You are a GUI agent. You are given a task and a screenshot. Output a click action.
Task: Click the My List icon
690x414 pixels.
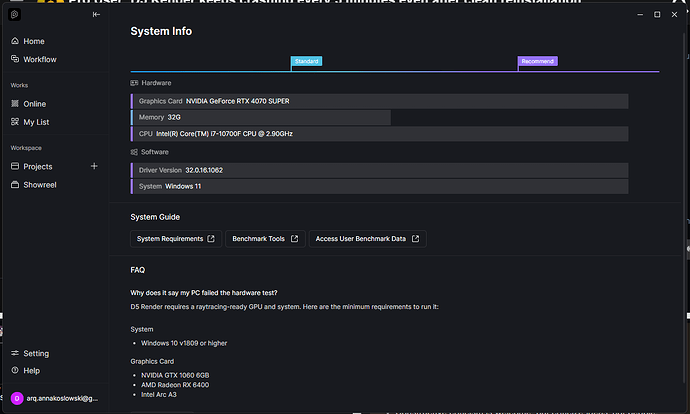(x=15, y=121)
